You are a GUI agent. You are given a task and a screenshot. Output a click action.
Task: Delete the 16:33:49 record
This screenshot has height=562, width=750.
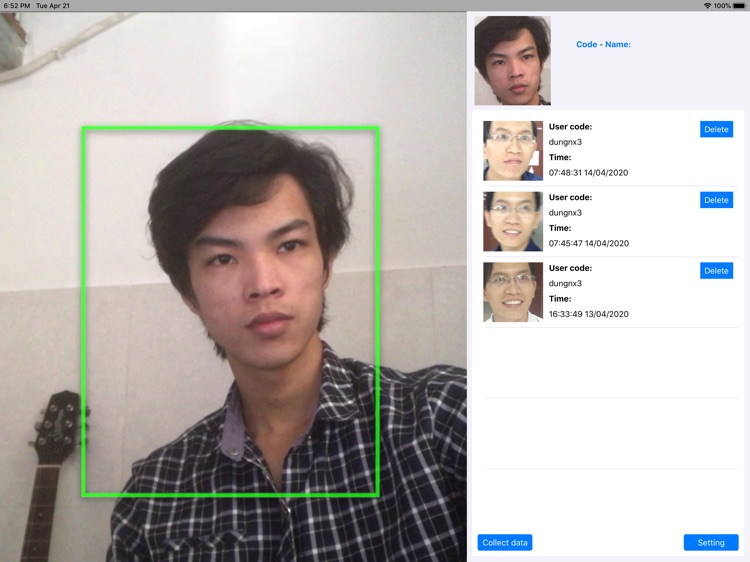coord(716,271)
